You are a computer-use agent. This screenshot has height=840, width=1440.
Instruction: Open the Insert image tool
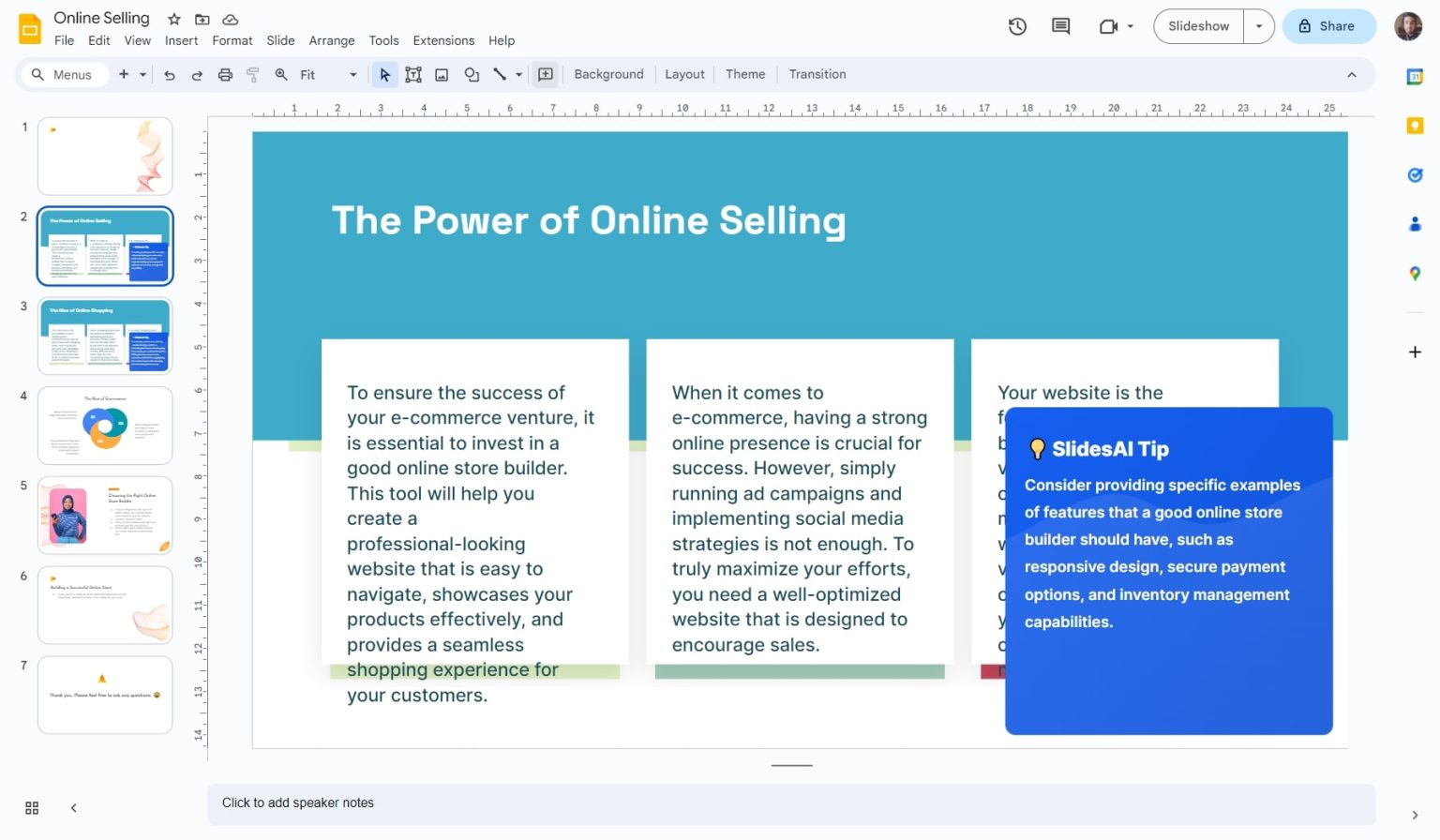442,74
